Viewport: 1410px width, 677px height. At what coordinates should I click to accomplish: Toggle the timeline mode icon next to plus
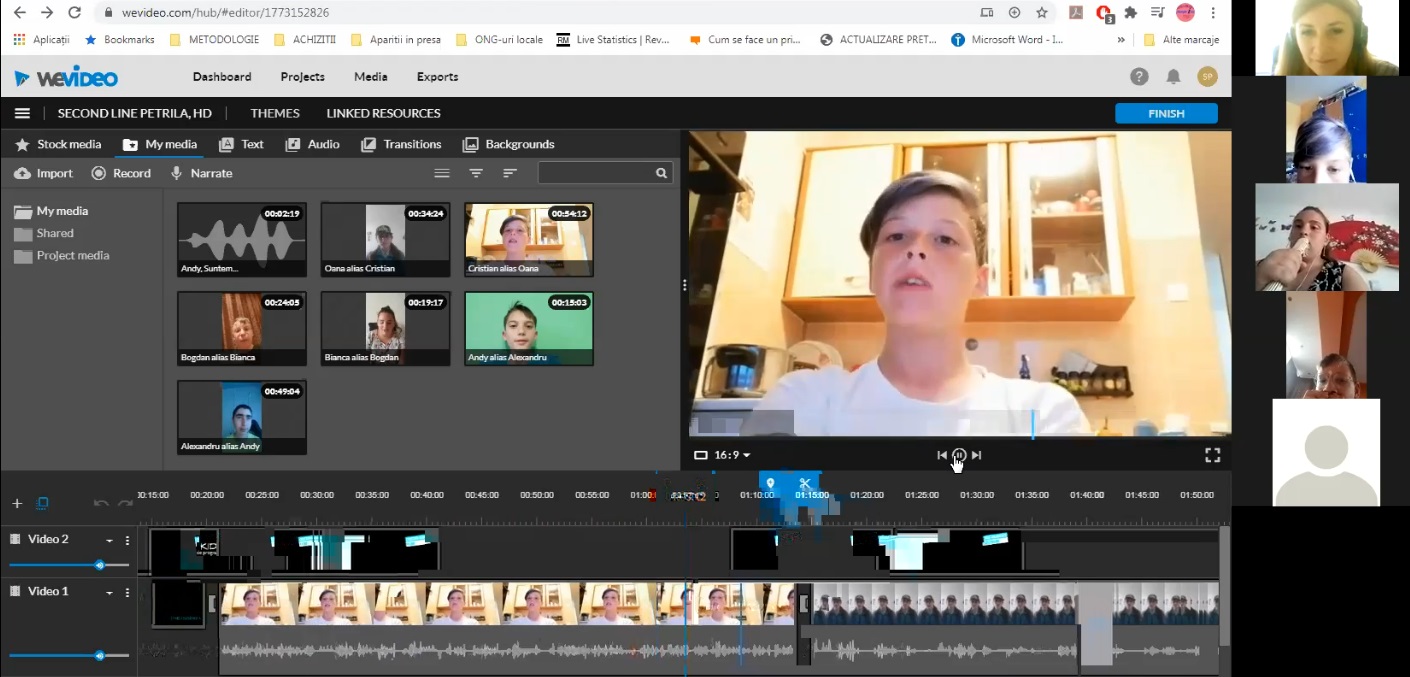42,503
